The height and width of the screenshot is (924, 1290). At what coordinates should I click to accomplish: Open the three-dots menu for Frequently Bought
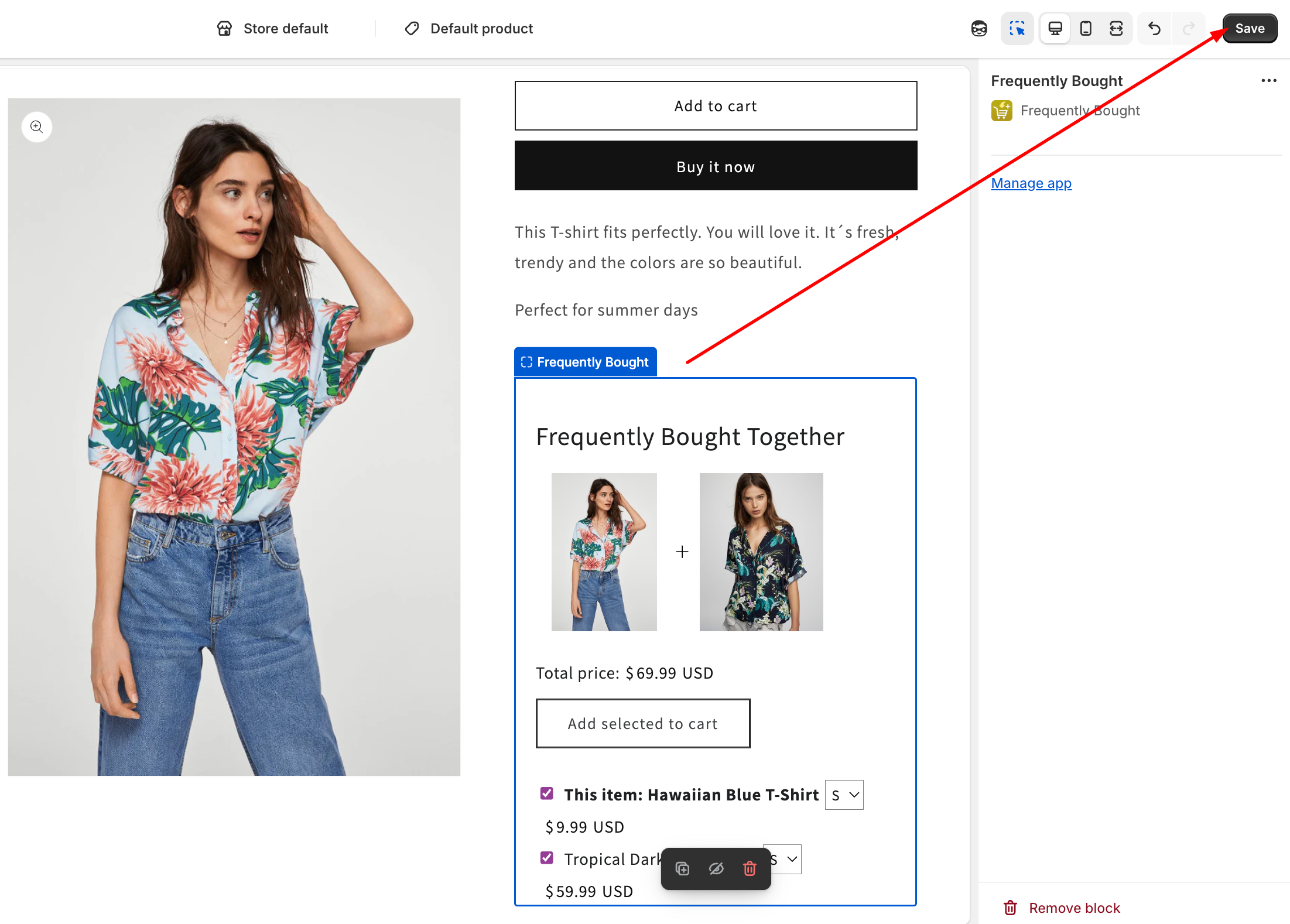[1268, 80]
